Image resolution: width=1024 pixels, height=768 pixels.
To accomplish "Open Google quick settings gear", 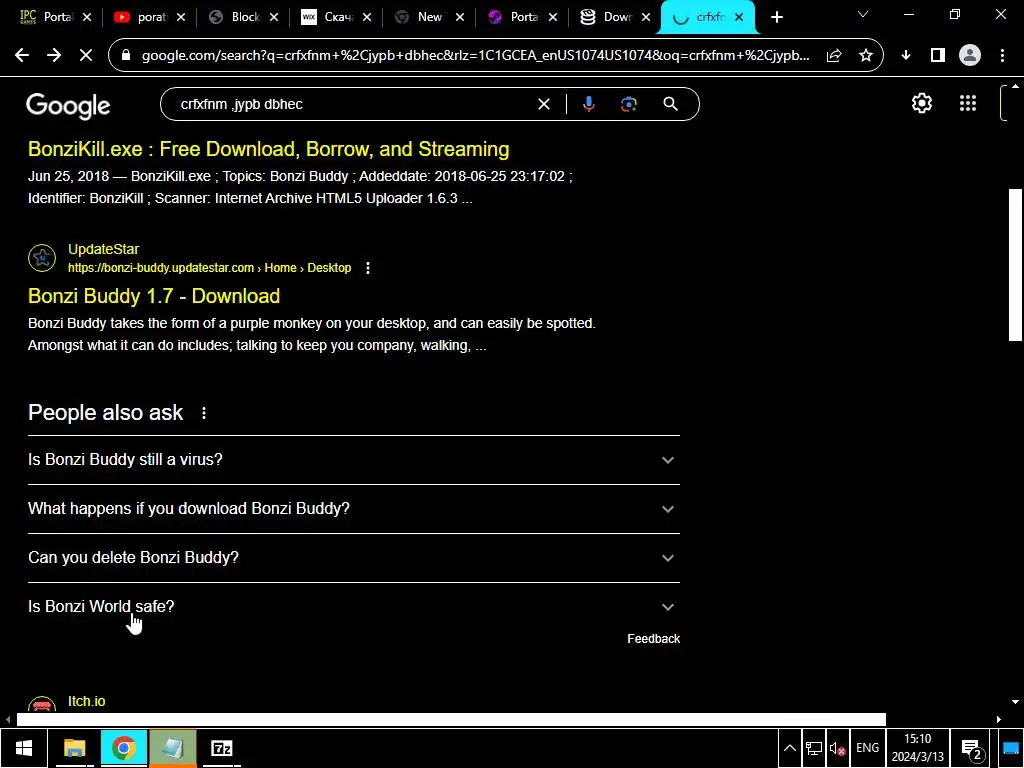I will click(x=921, y=103).
